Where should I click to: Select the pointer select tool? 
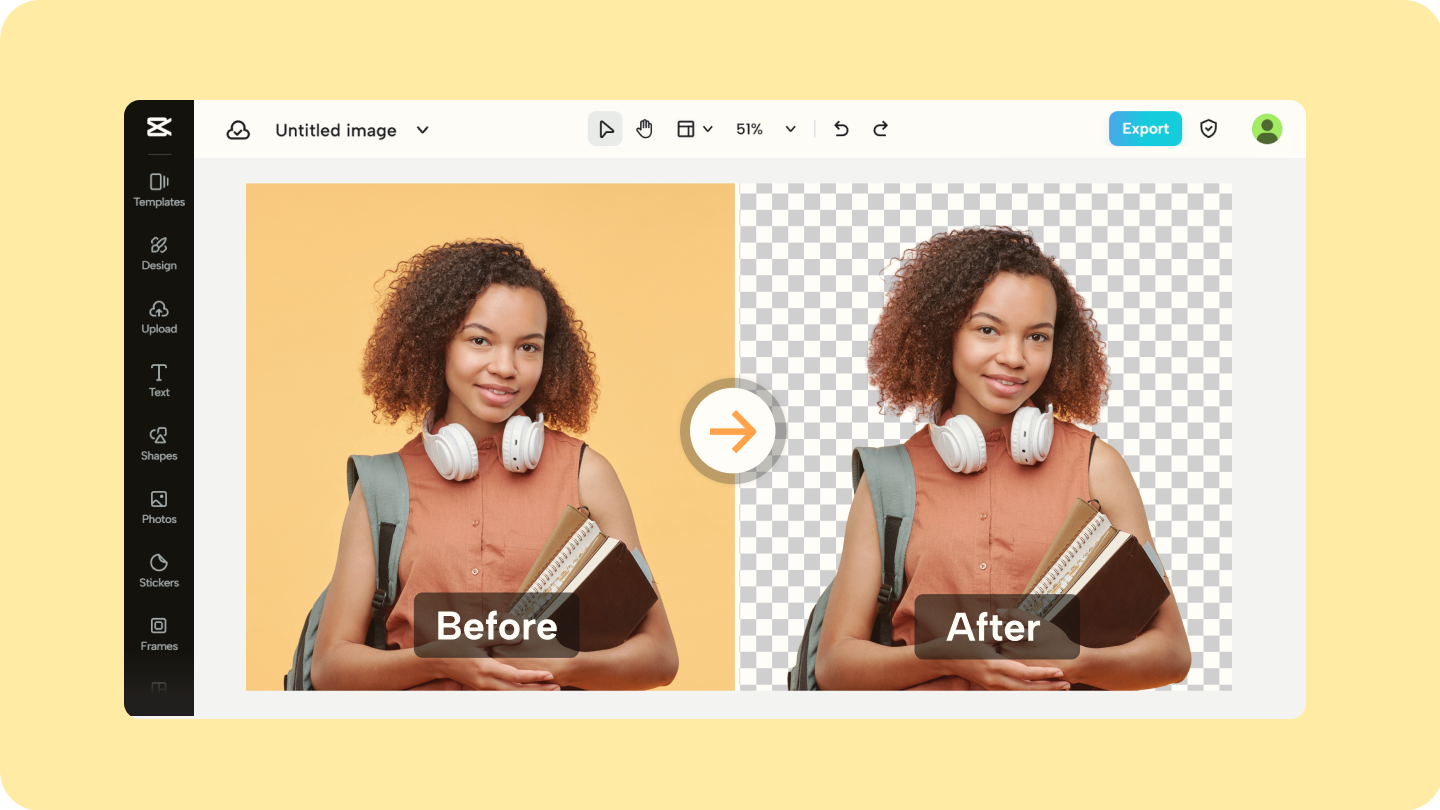[x=605, y=129]
